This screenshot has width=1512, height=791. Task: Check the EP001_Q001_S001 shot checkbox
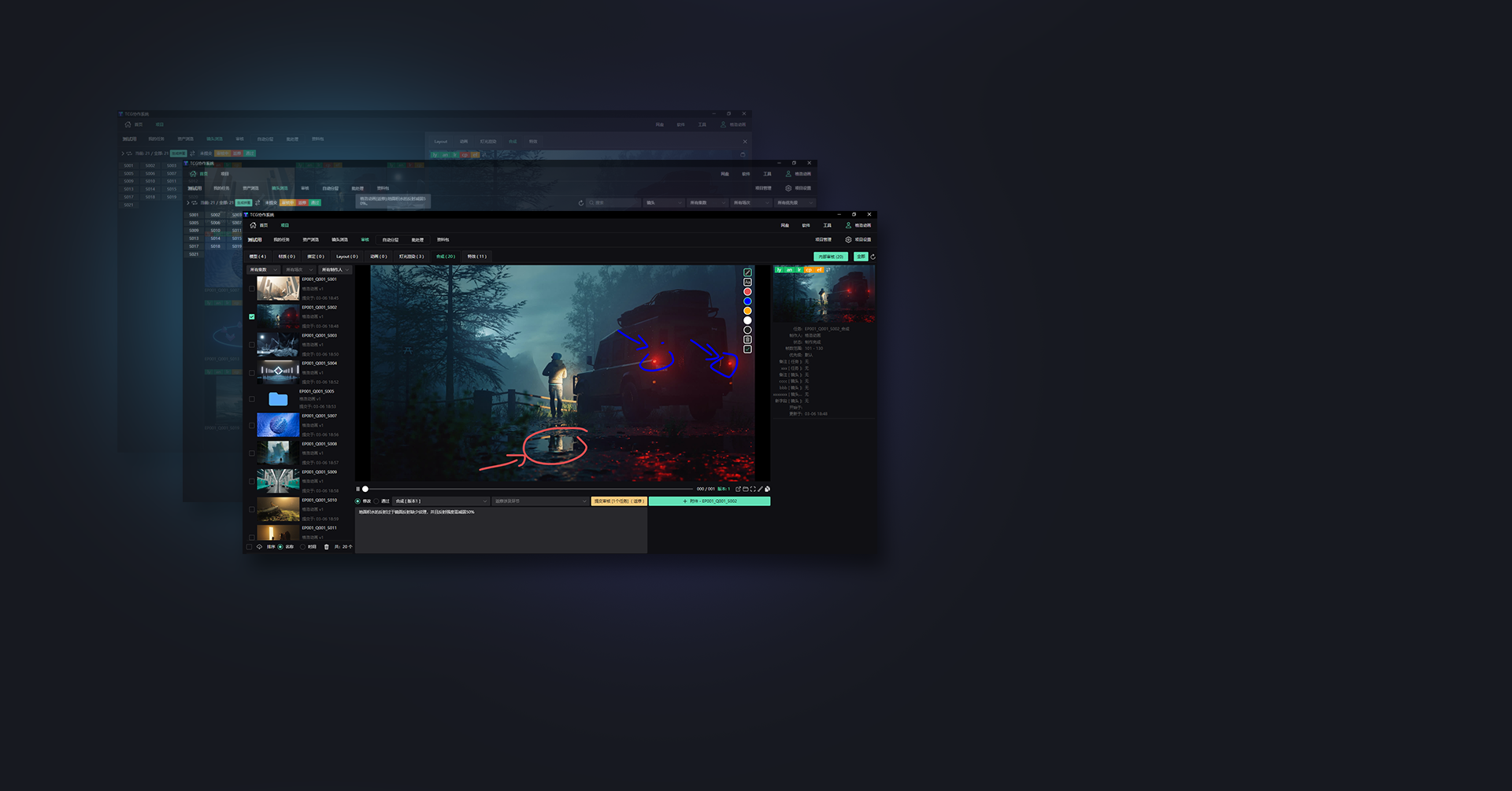click(x=252, y=289)
